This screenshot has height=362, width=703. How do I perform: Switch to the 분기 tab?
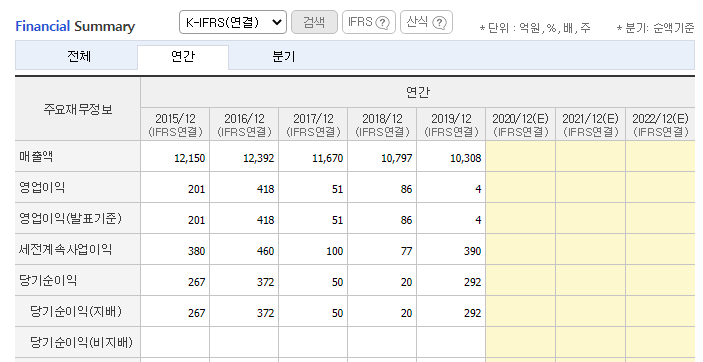[283, 57]
